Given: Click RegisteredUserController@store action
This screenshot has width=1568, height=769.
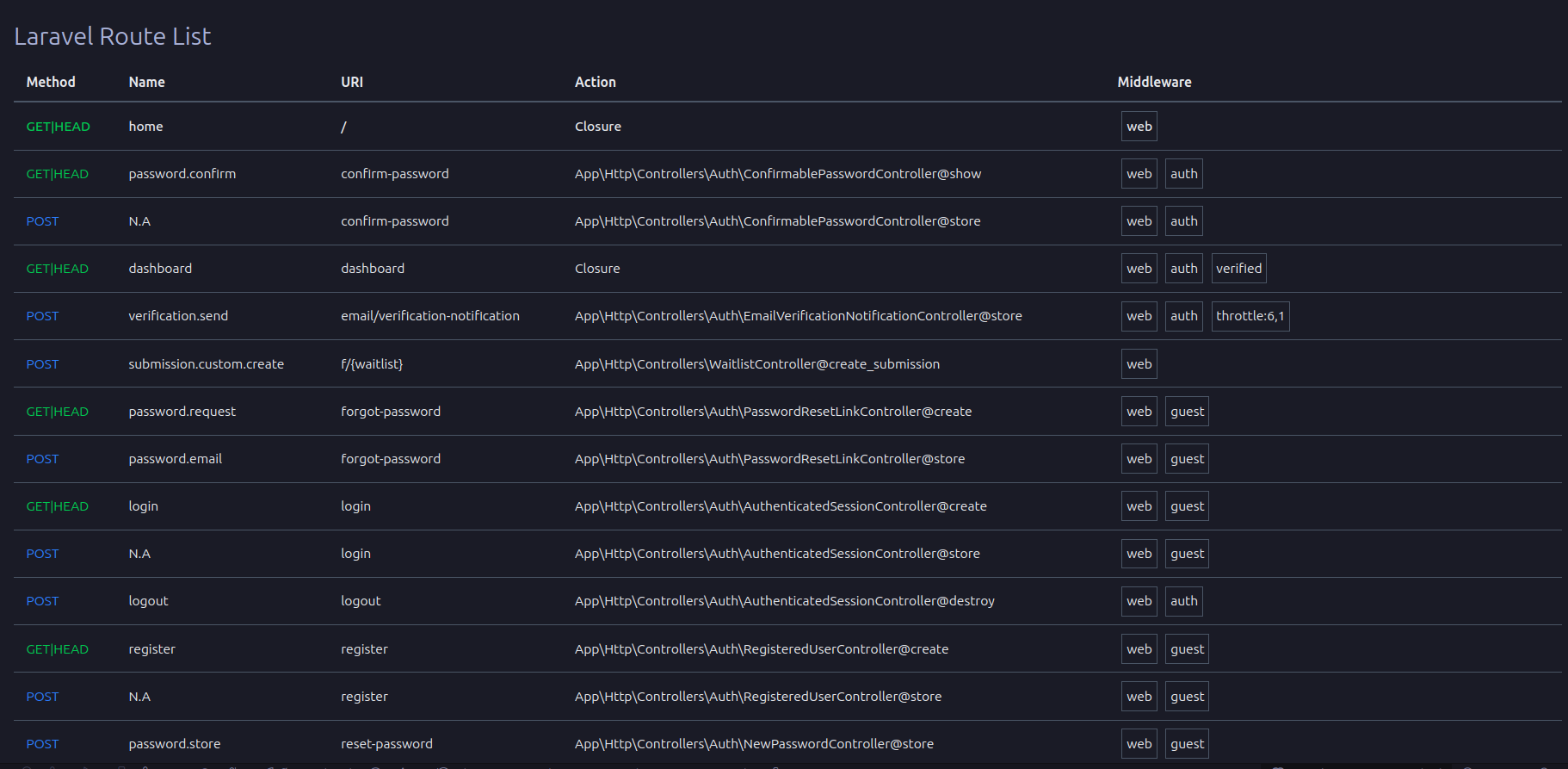Looking at the screenshot, I should click(758, 697).
